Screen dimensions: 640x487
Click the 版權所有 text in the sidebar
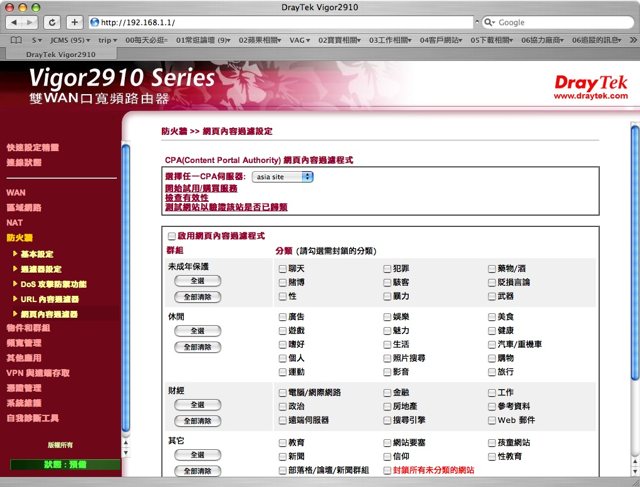click(x=60, y=445)
